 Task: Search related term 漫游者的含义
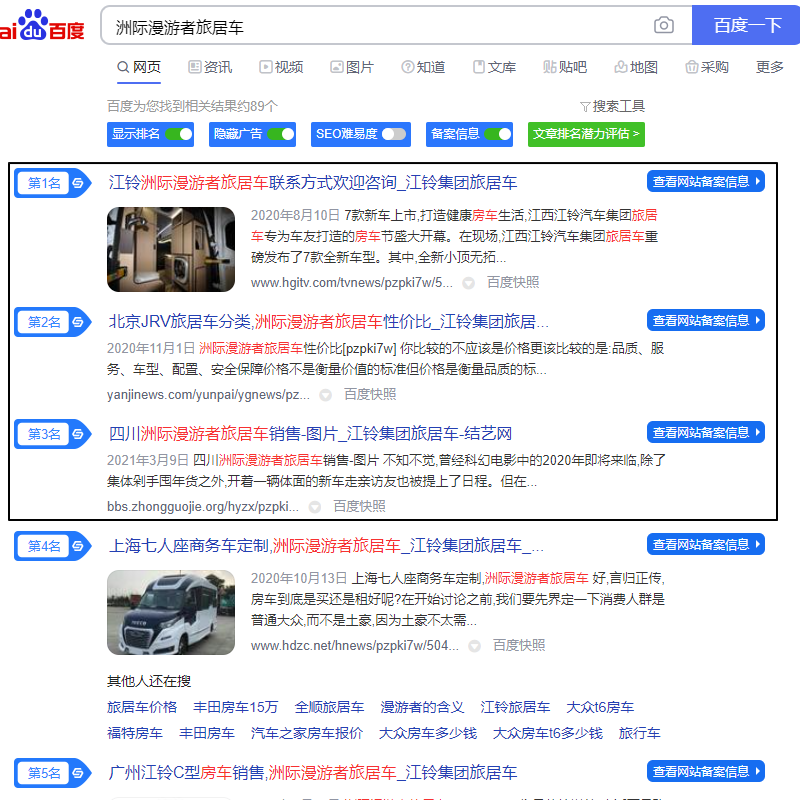[x=422, y=707]
